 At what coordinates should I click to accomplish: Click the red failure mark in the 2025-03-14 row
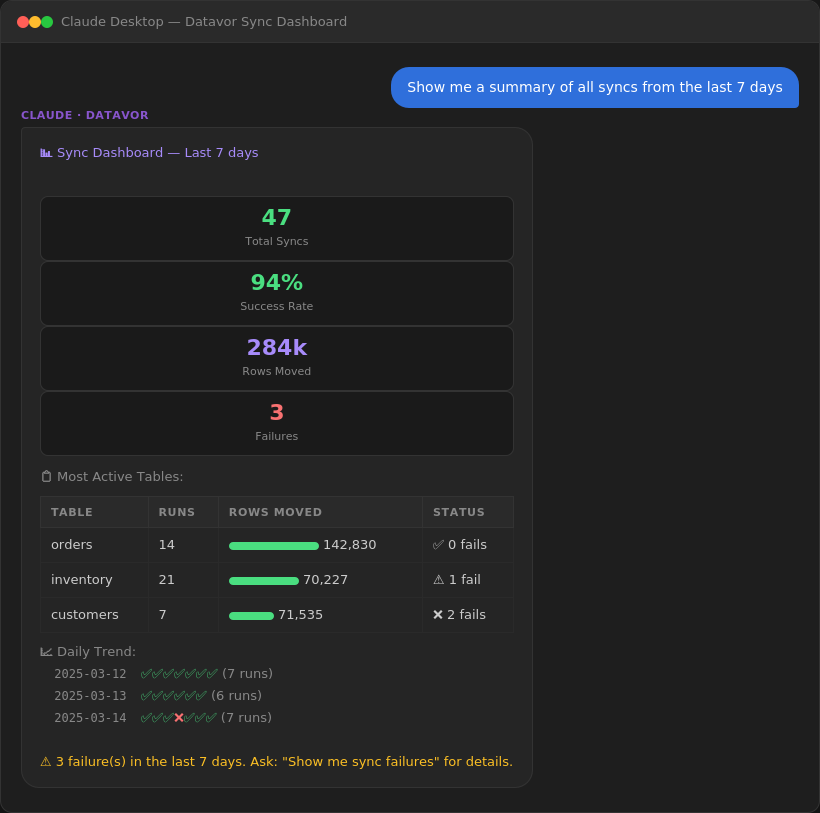177,717
